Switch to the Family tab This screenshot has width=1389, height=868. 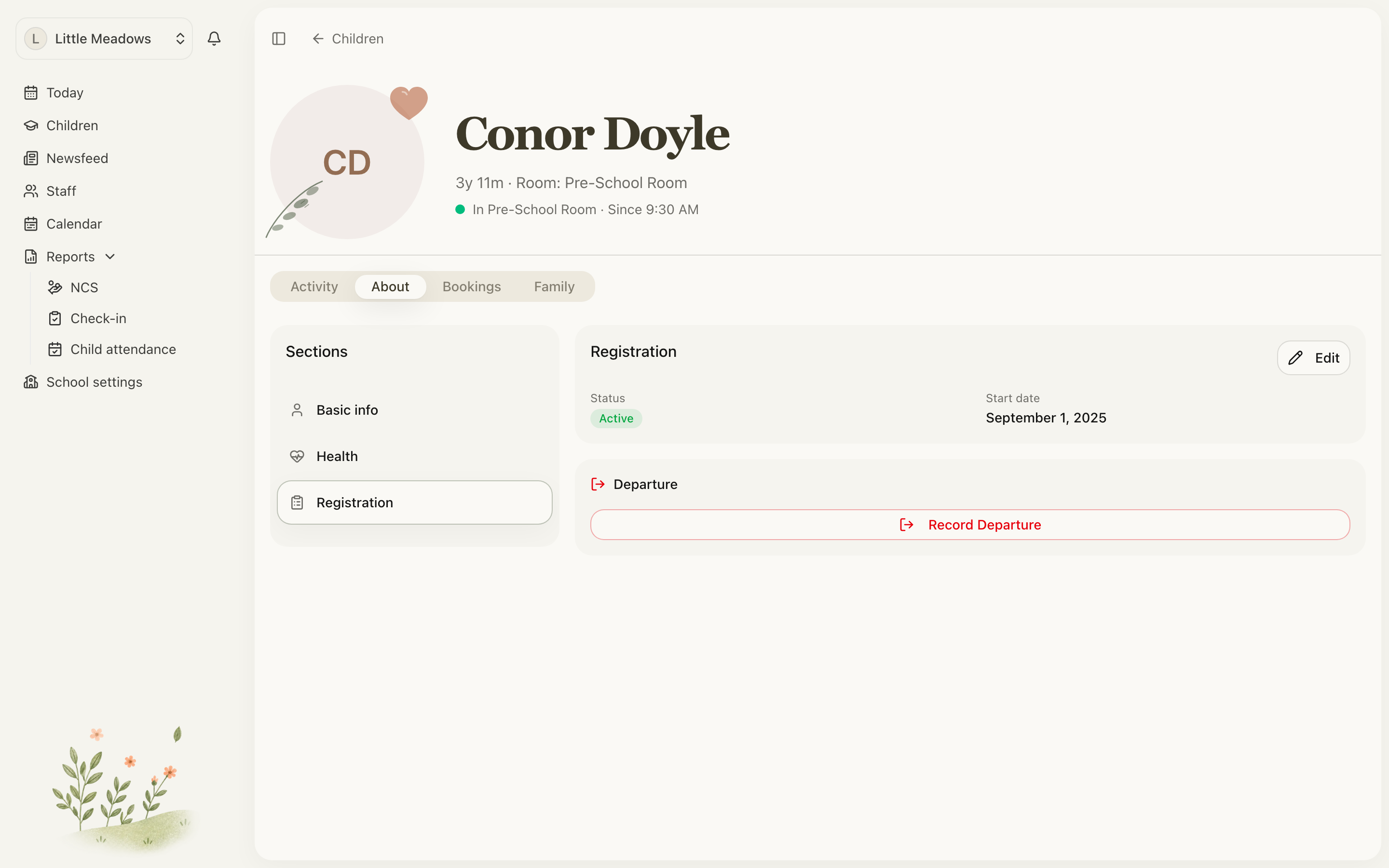[554, 286]
